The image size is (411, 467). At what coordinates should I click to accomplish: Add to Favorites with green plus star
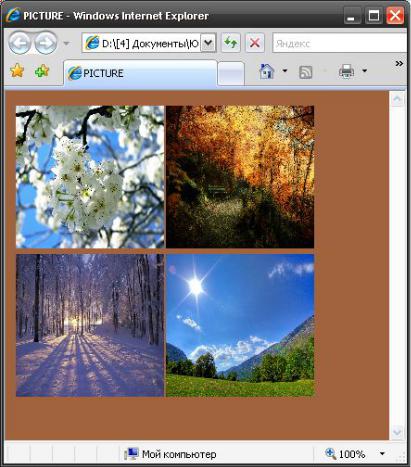click(42, 71)
